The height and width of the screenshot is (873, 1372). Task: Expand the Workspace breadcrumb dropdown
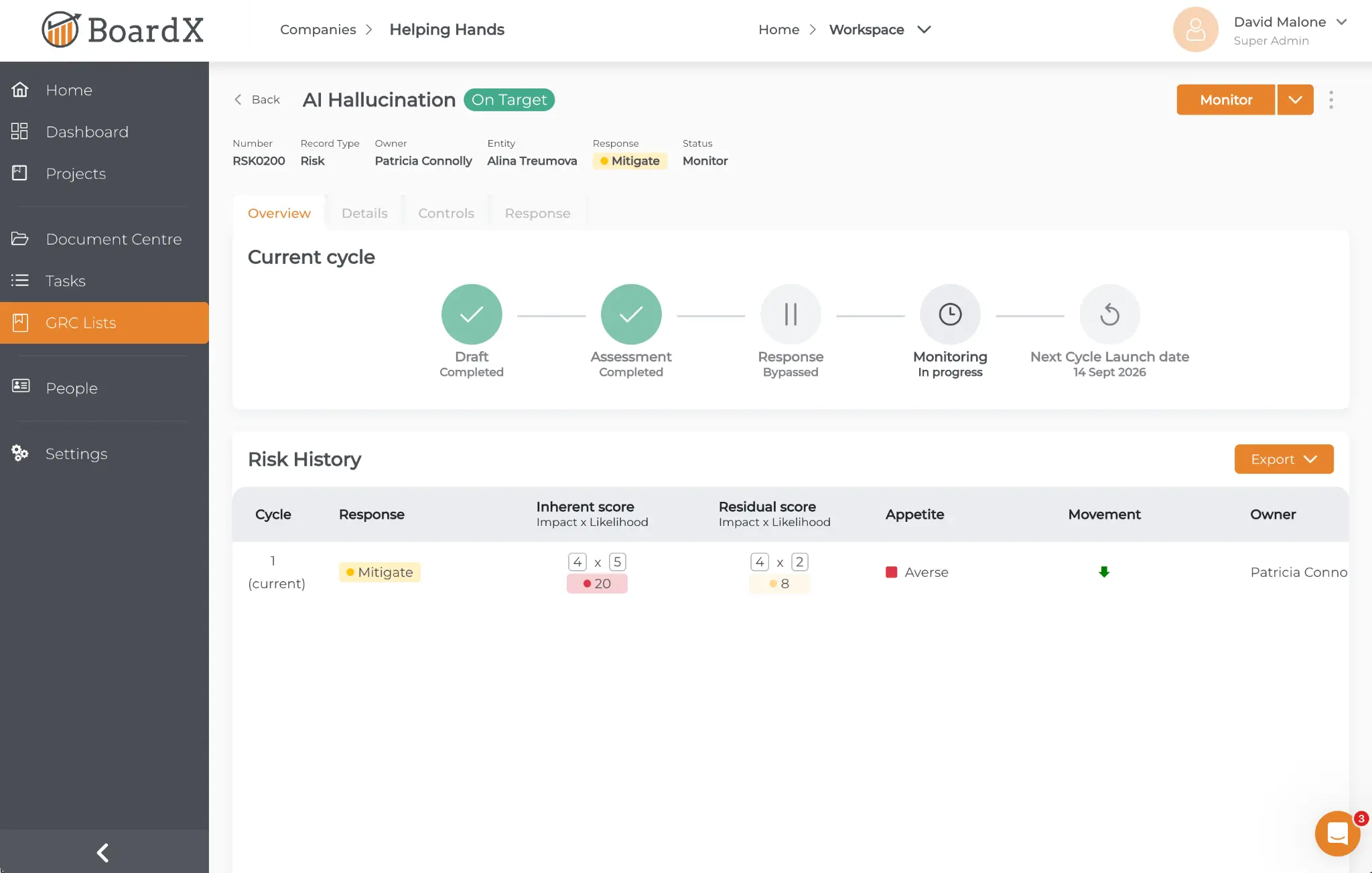[924, 29]
